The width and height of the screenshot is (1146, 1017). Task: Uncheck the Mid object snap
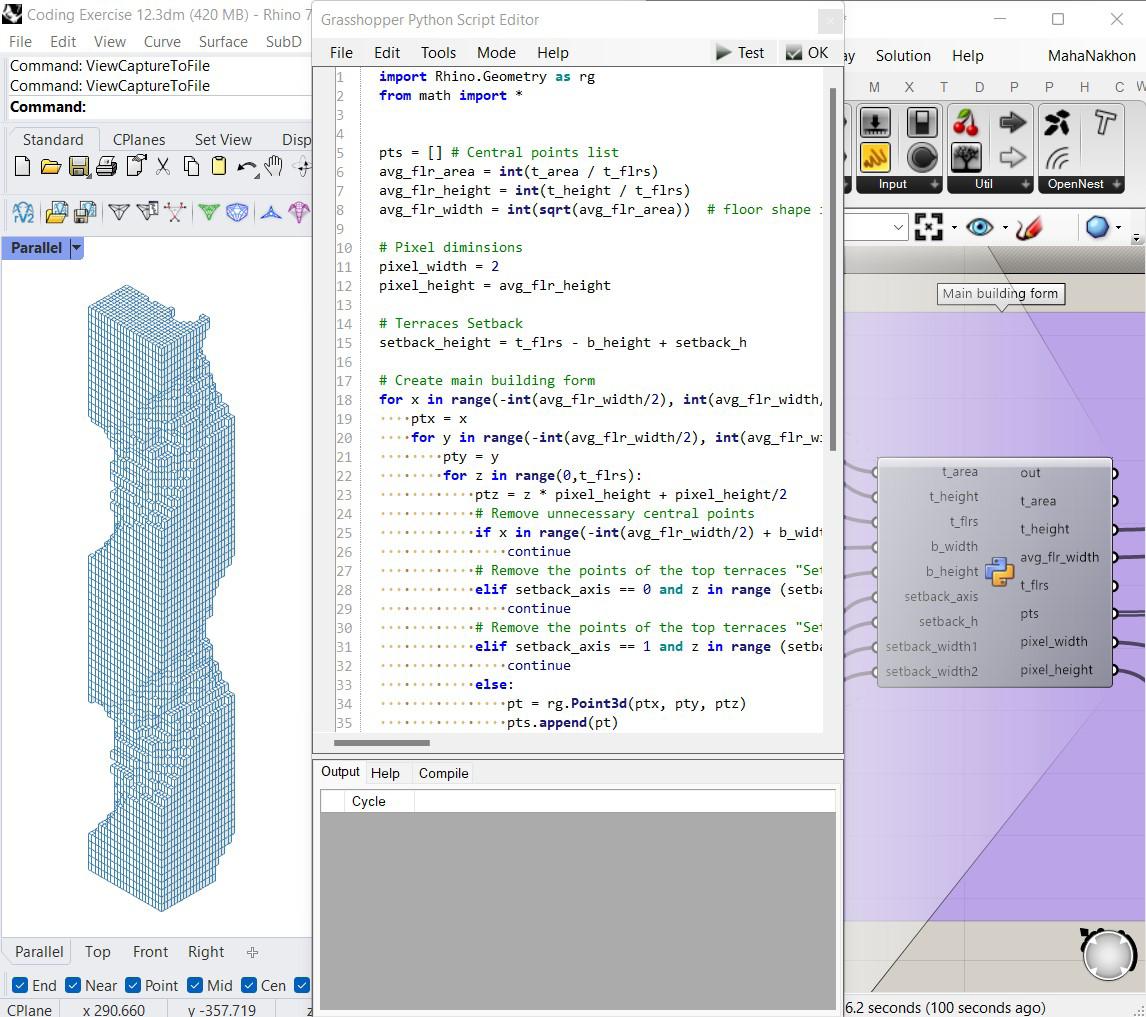[195, 985]
